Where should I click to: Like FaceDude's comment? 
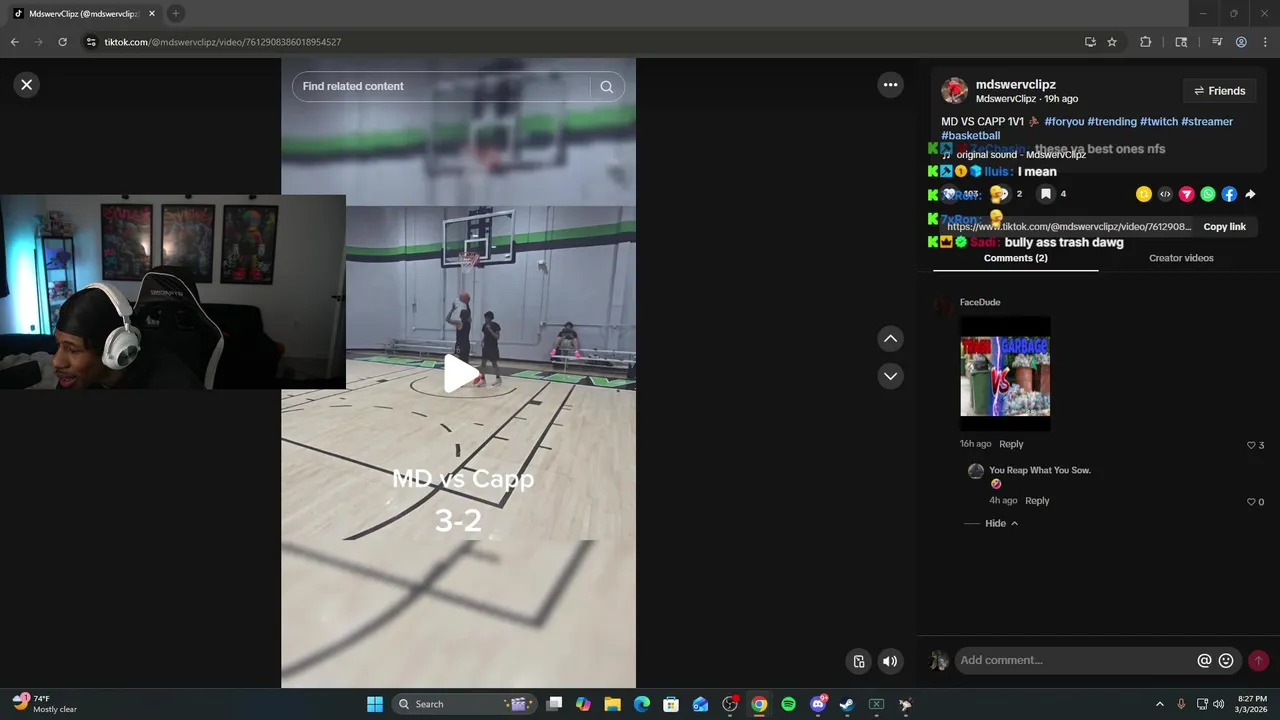(x=1251, y=445)
